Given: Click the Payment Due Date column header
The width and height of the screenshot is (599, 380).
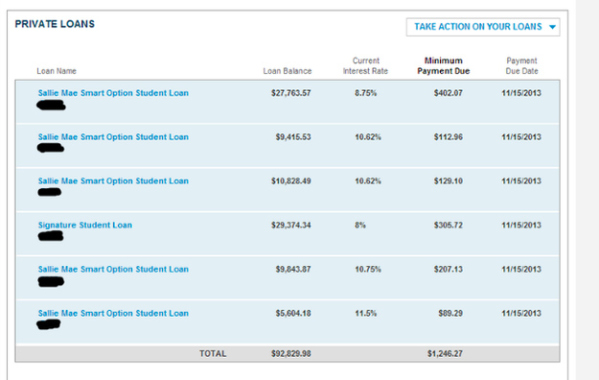Looking at the screenshot, I should coord(522,66).
